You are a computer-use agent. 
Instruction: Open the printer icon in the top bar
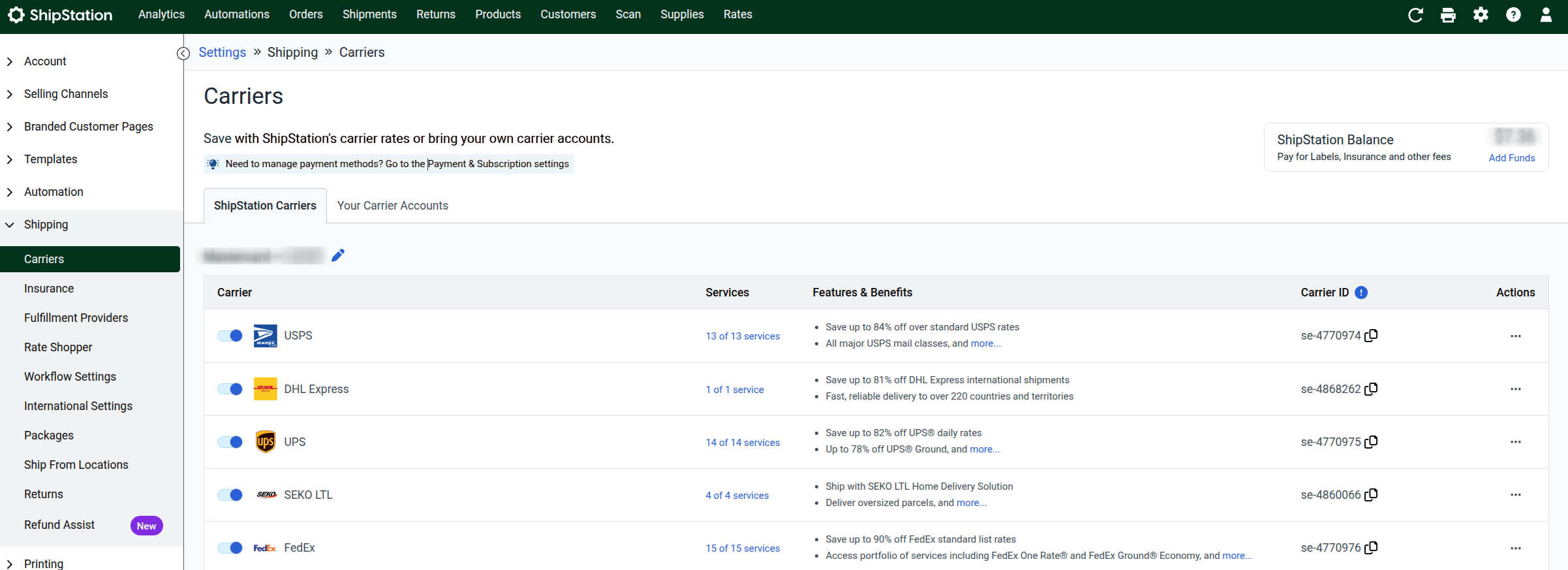[x=1448, y=15]
